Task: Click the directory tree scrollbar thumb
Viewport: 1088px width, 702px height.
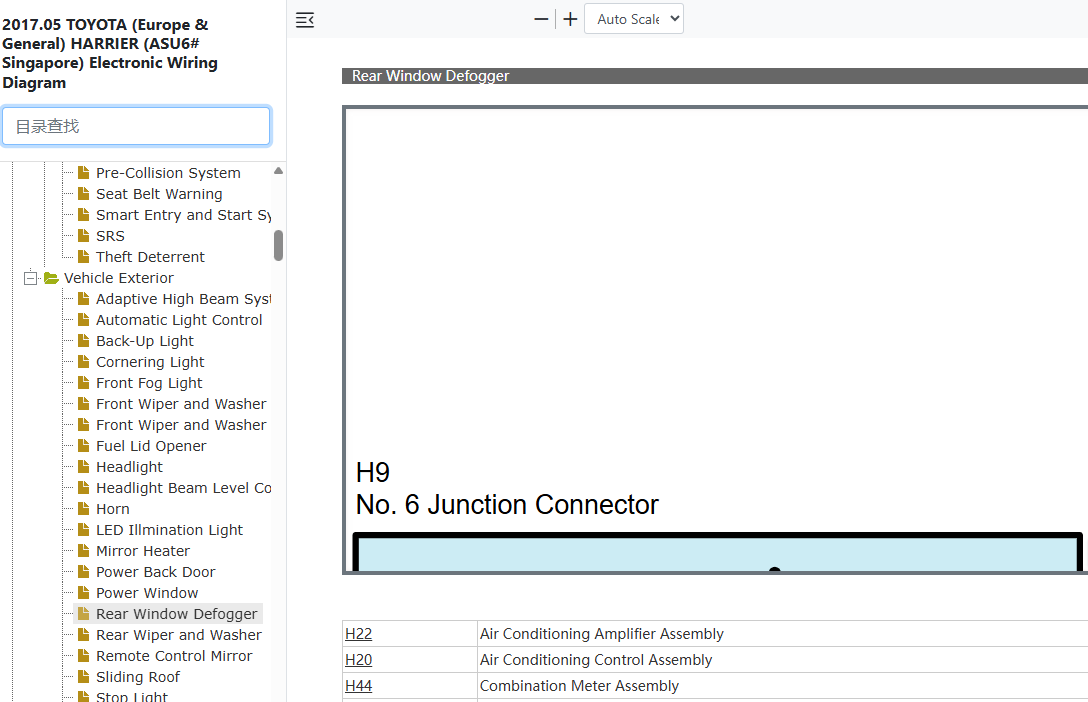Action: tap(278, 246)
